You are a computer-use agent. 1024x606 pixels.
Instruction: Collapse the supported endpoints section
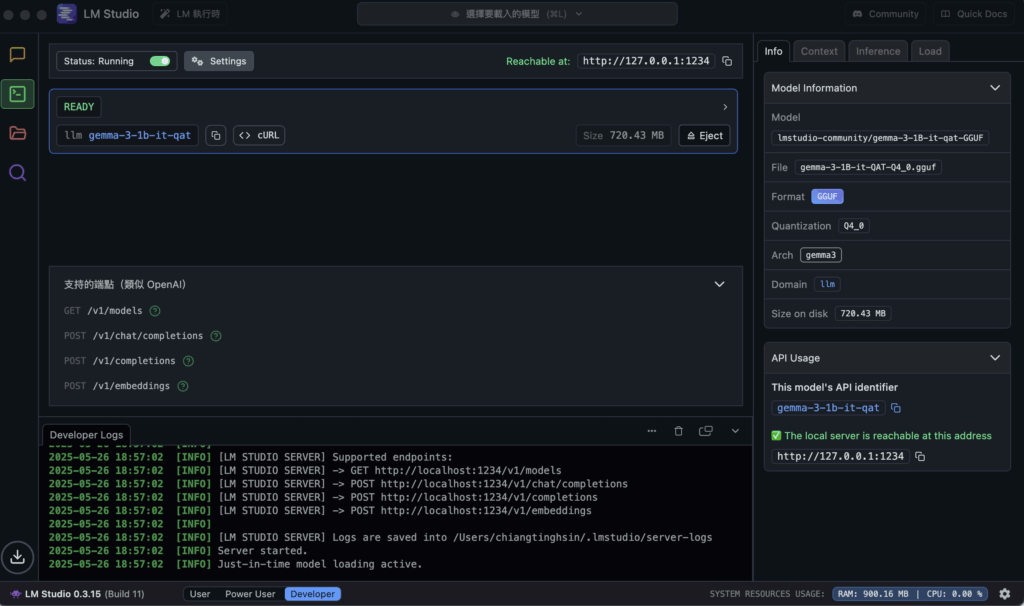pyautogui.click(x=719, y=284)
